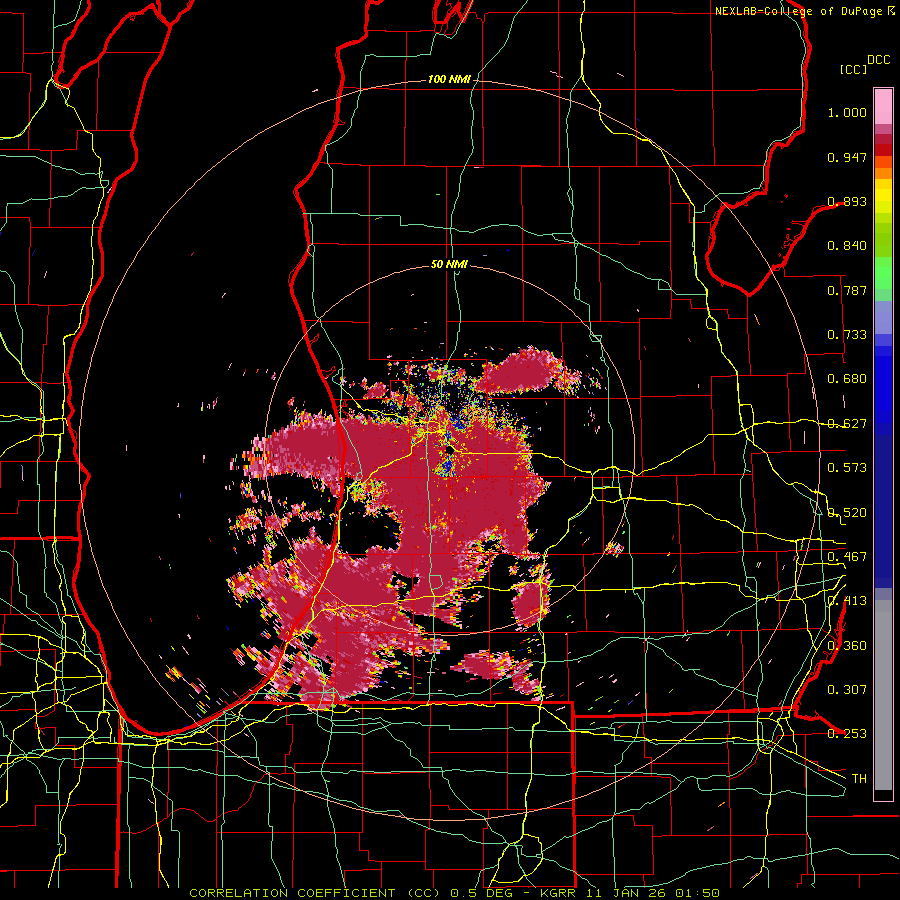Click the KGRR station identifier in caption

557,893
